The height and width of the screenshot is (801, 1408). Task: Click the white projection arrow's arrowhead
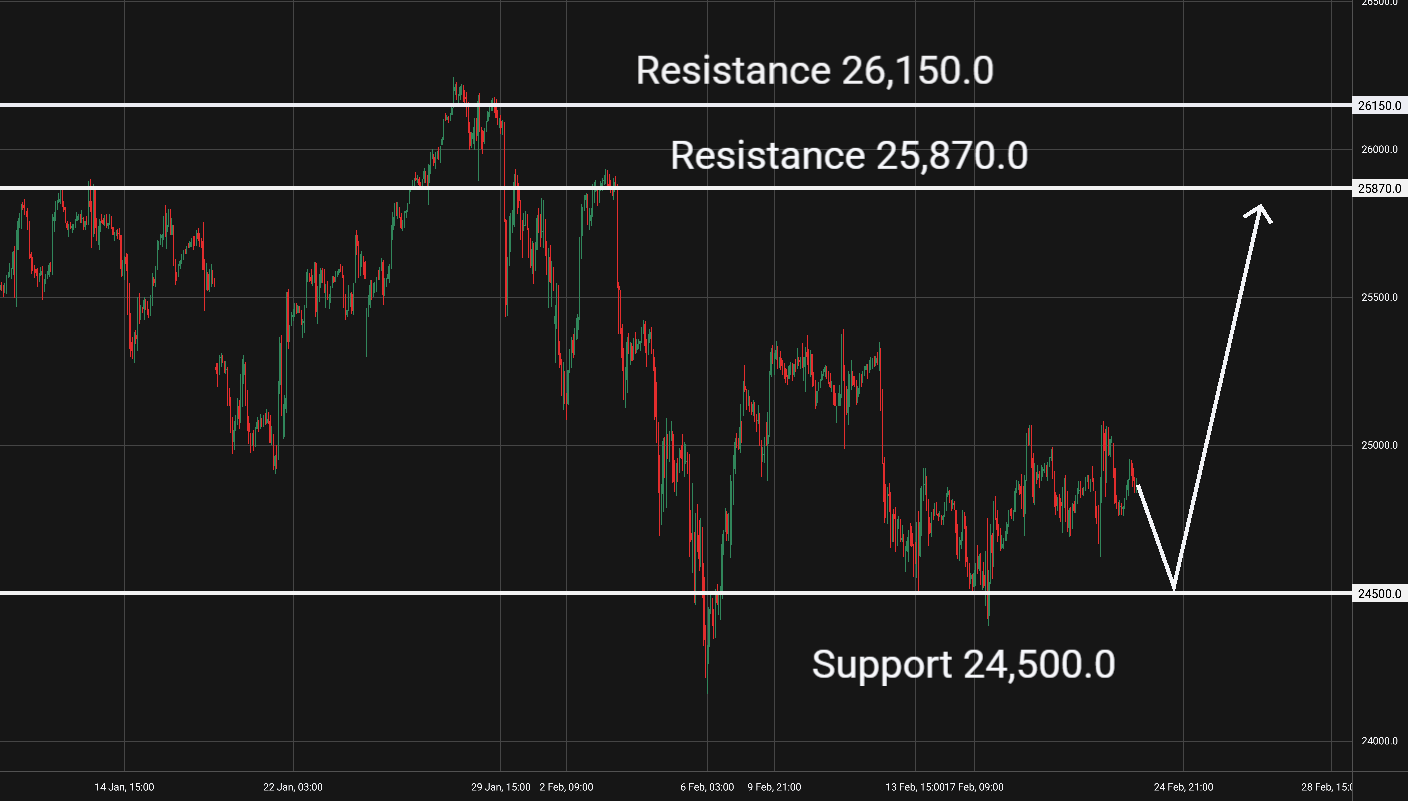click(x=1261, y=211)
